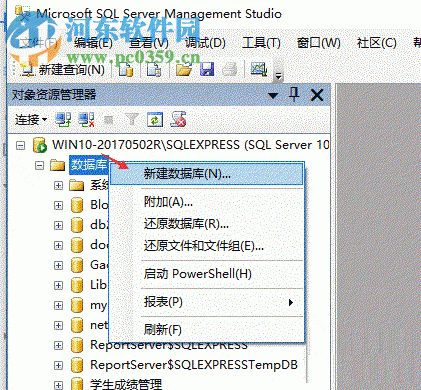
Task: Select ReportServer$SQLEXPRESSTempDB database
Action: tap(194, 365)
